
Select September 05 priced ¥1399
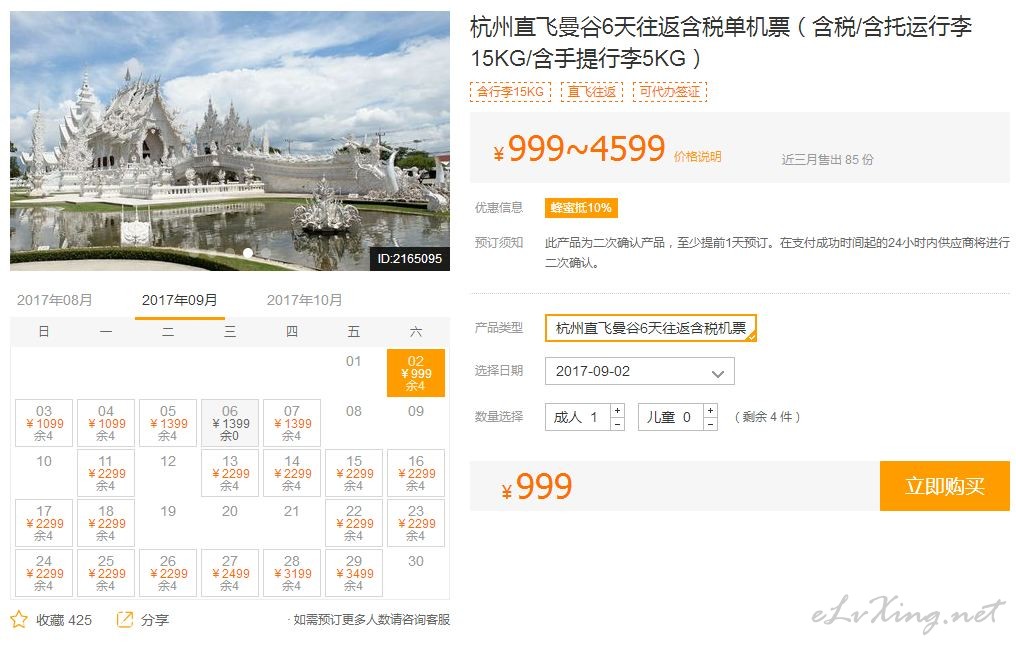pyautogui.click(x=168, y=423)
